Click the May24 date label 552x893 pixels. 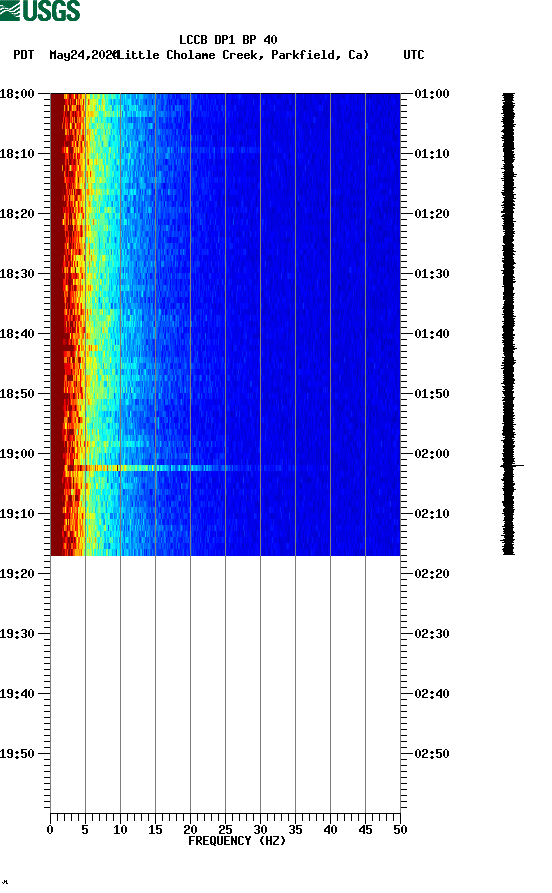[83, 55]
